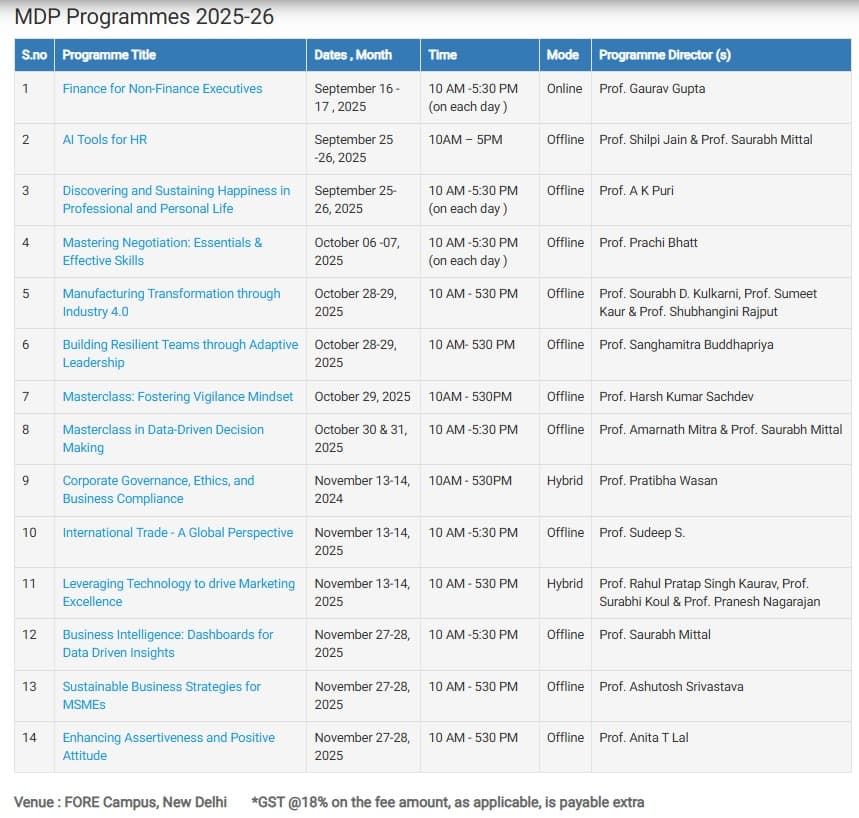Click International Trade - A Global Perspective
Screen dimensions: 859x818
[178, 533]
